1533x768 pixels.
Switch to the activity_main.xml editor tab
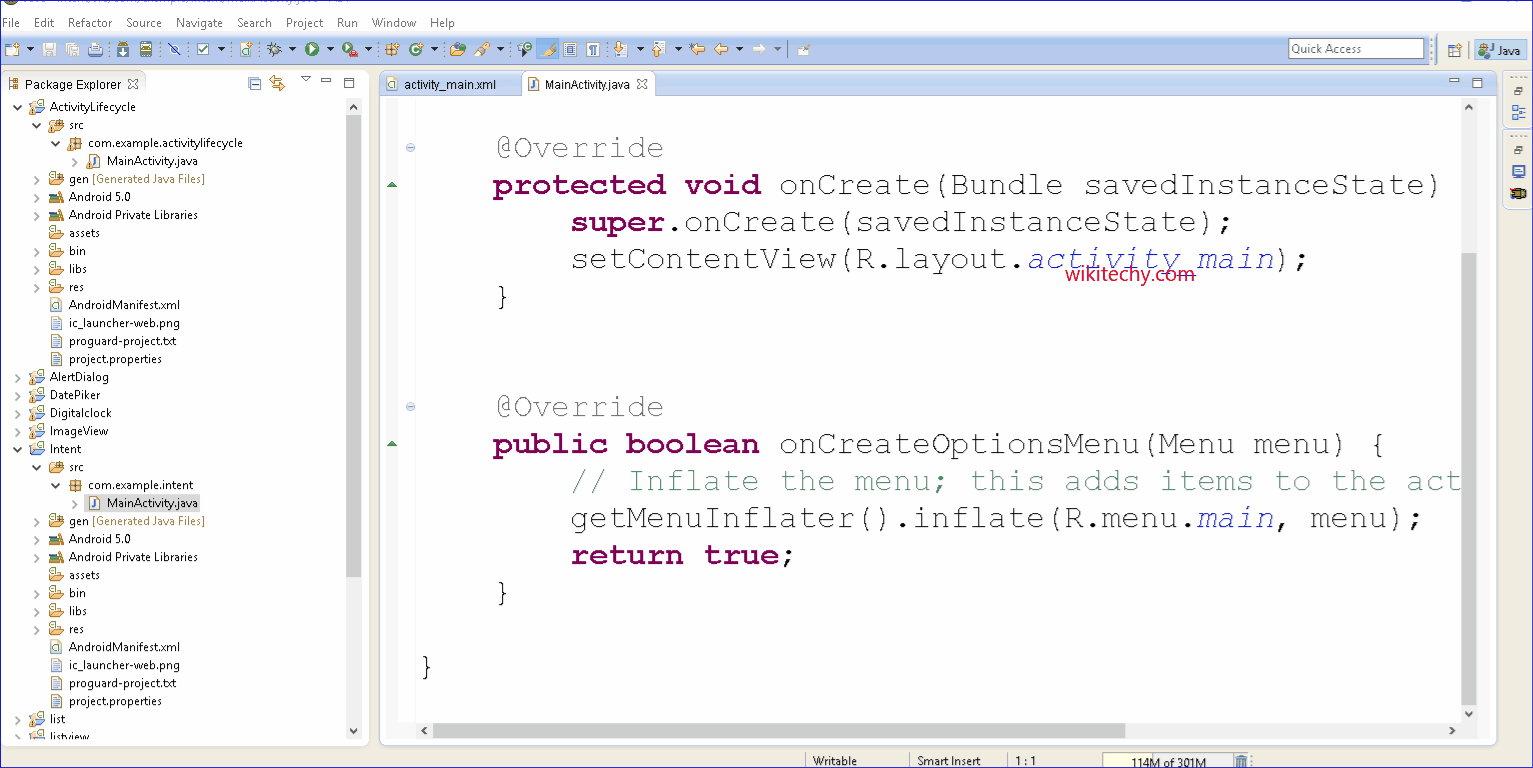click(450, 84)
